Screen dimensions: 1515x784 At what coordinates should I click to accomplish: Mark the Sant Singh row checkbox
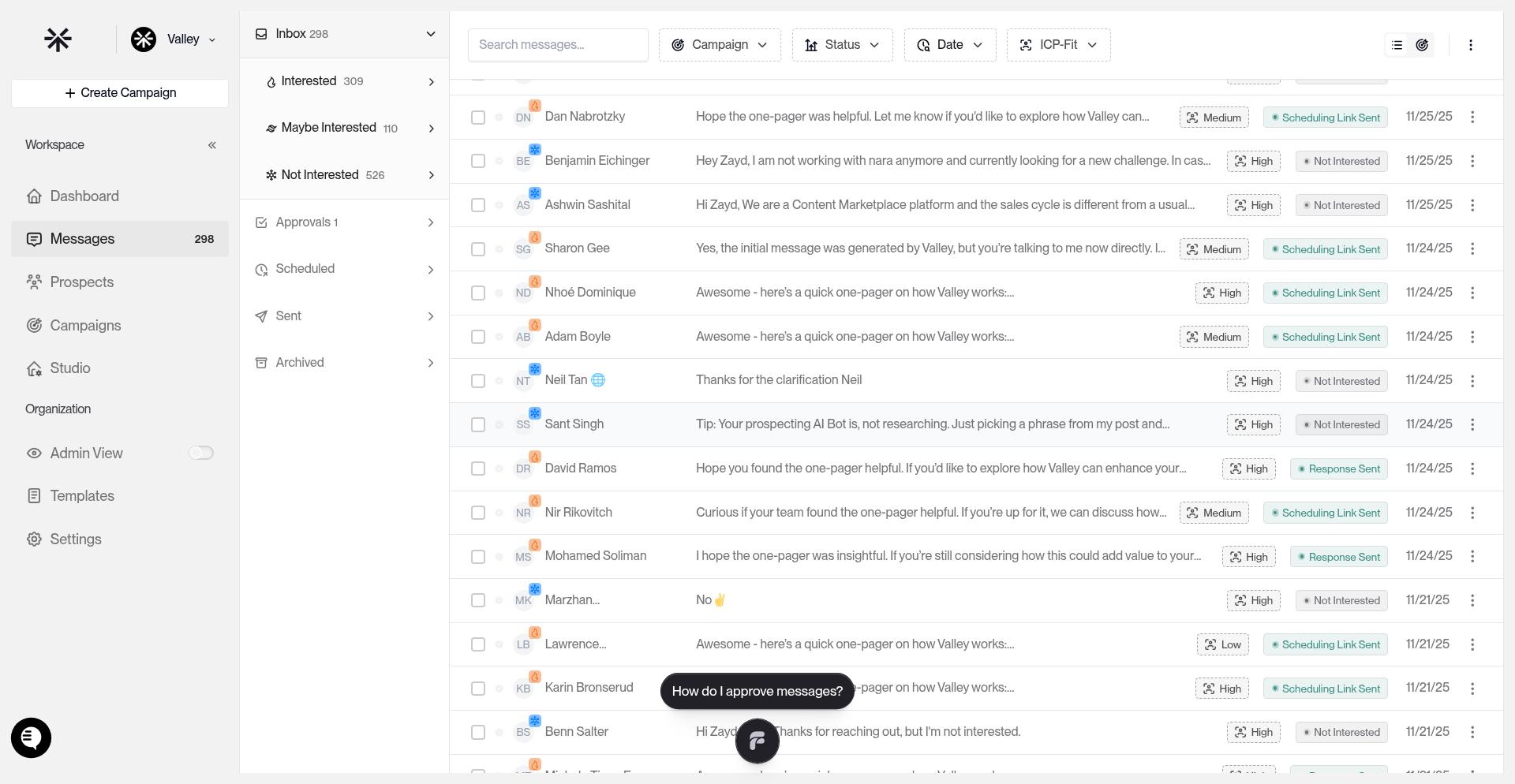click(x=478, y=424)
